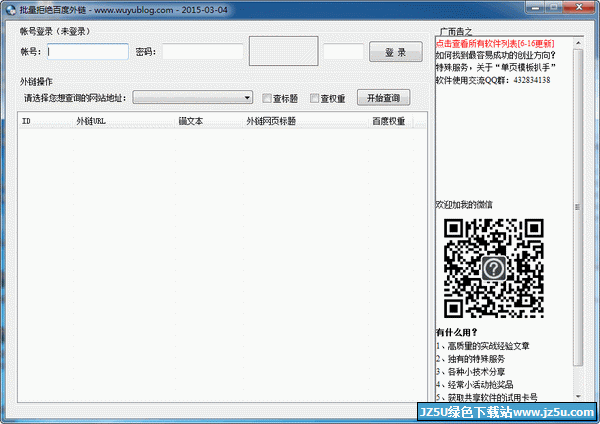Click the 外链网页标题 column header

[305, 121]
